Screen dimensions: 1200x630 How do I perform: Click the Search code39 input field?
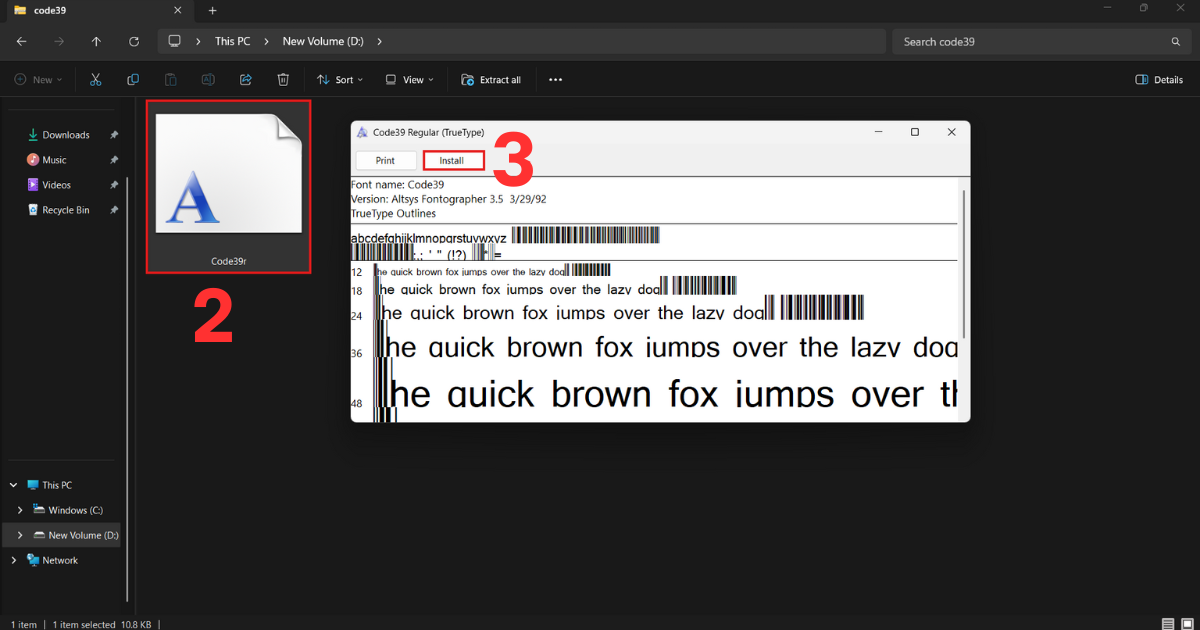tap(1030, 42)
